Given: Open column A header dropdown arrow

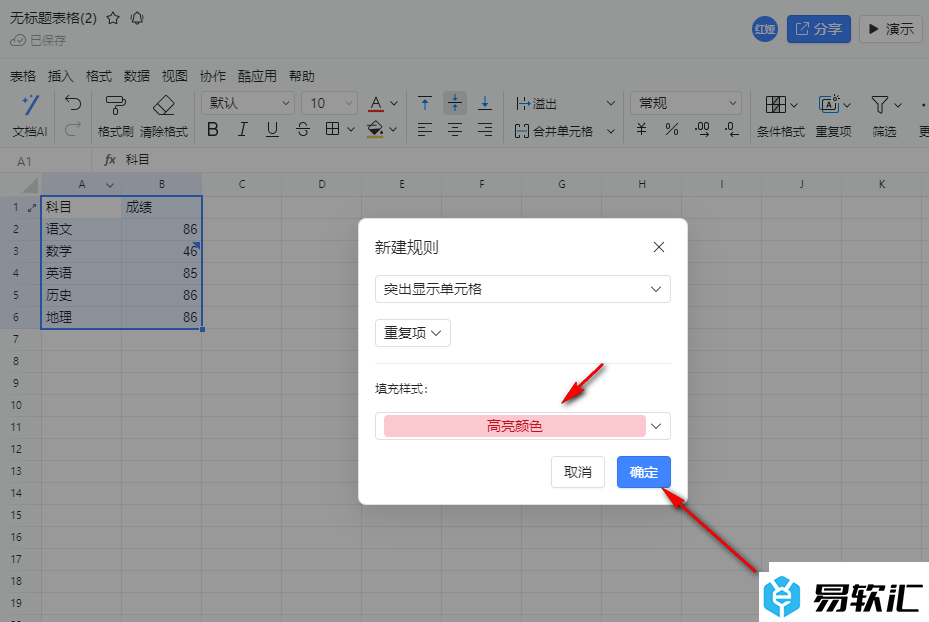Looking at the screenshot, I should pyautogui.click(x=110, y=185).
